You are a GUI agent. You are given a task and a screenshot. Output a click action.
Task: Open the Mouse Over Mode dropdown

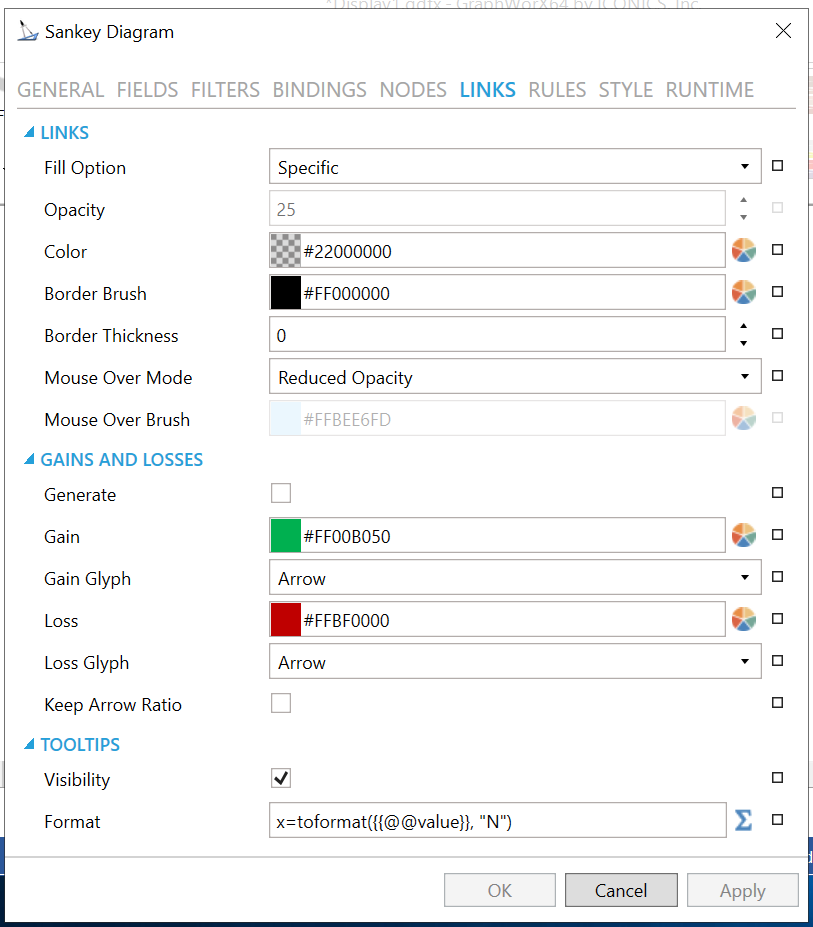tap(515, 378)
